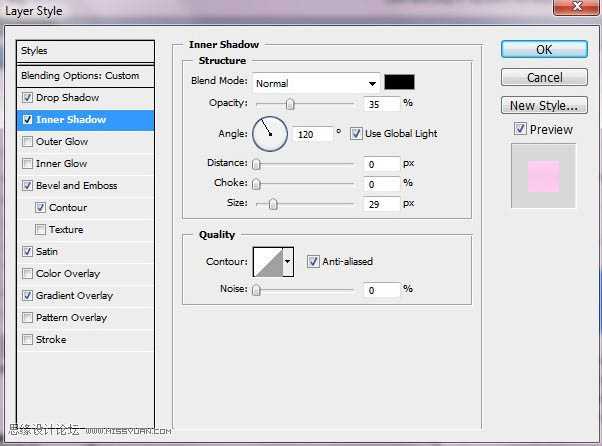Toggle the Anti-aliased checkbox

pyautogui.click(x=313, y=261)
